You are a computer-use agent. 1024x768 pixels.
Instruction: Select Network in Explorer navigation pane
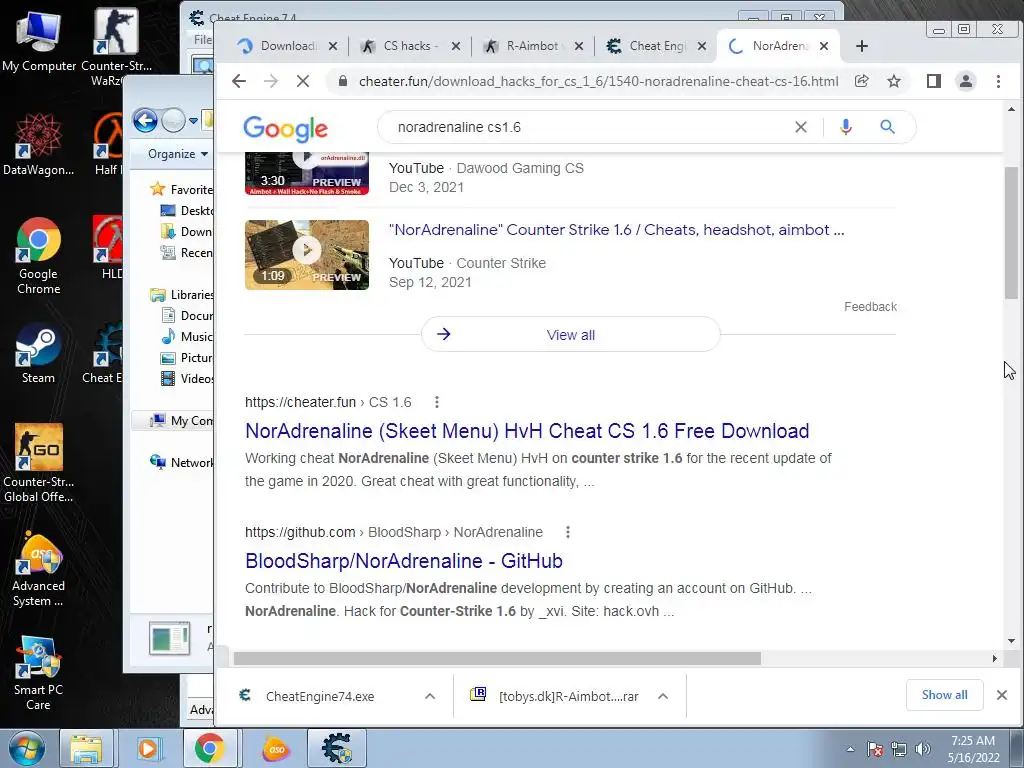point(182,462)
